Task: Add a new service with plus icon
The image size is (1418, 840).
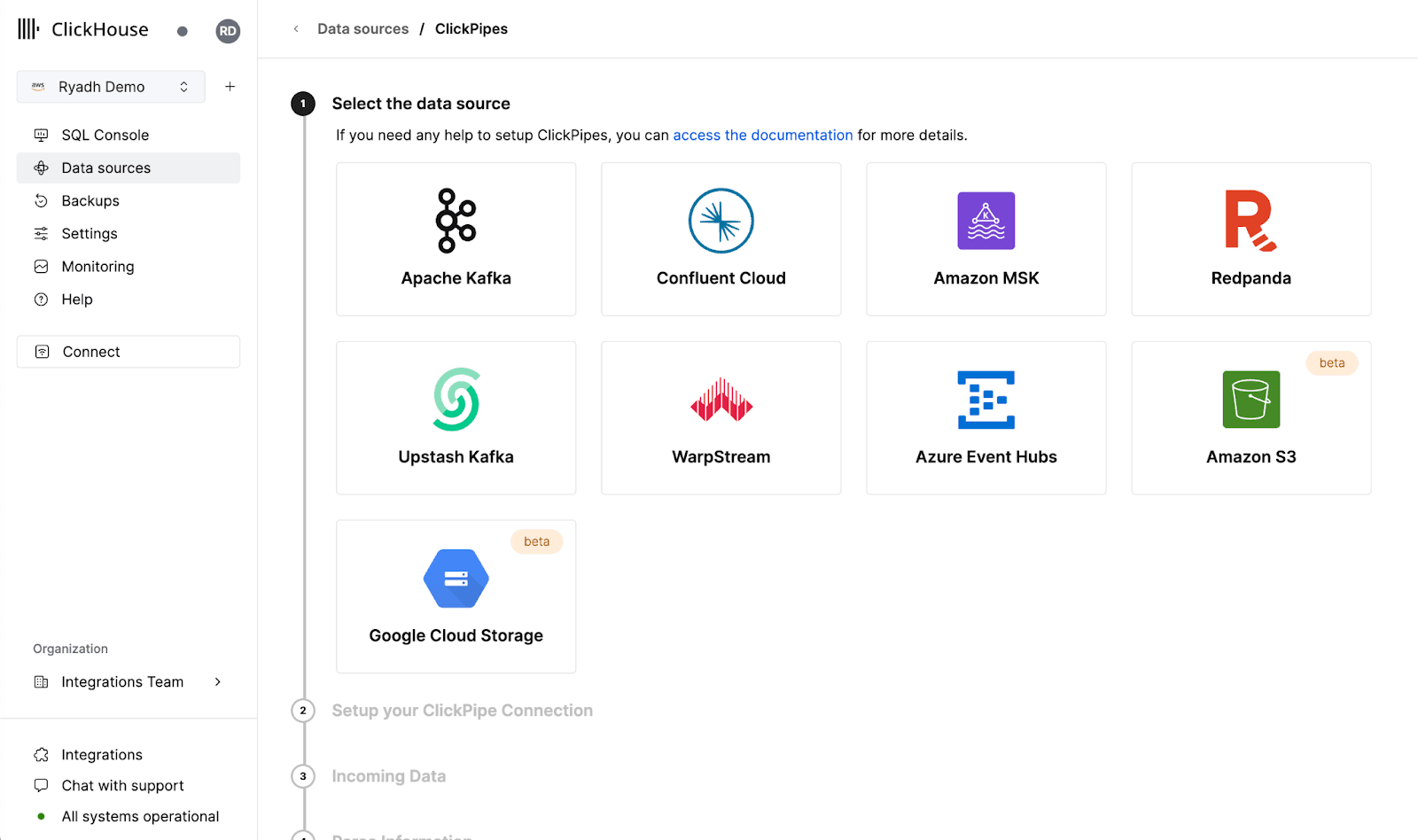Action: (230, 87)
